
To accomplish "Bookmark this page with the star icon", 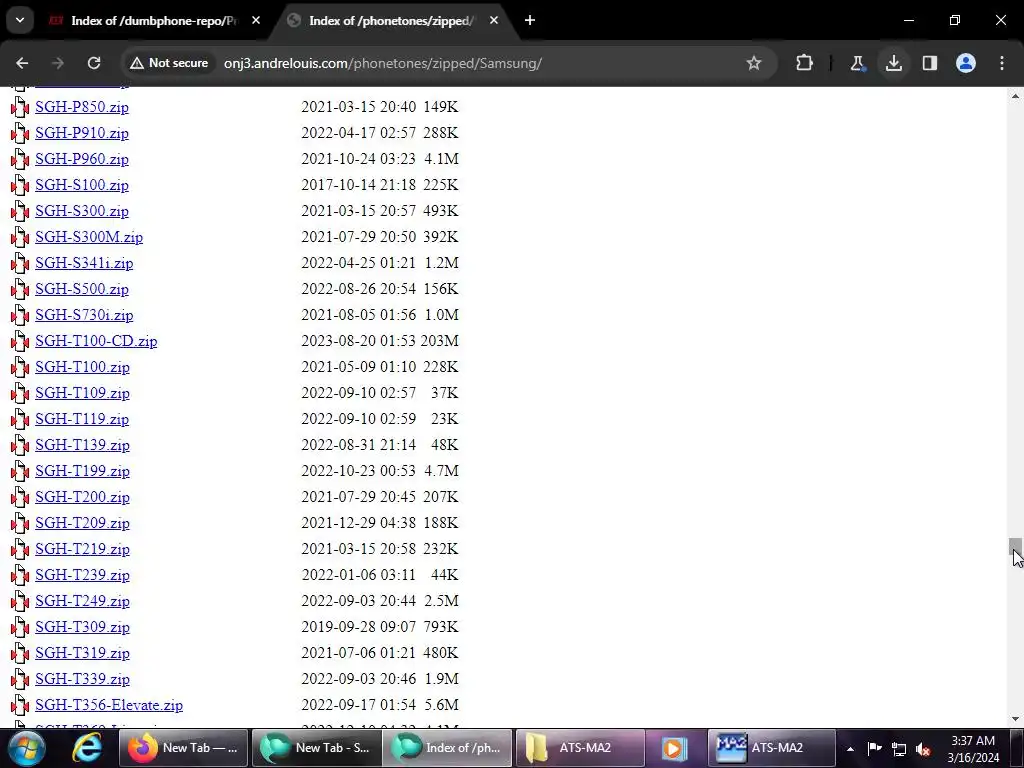I will click(754, 63).
